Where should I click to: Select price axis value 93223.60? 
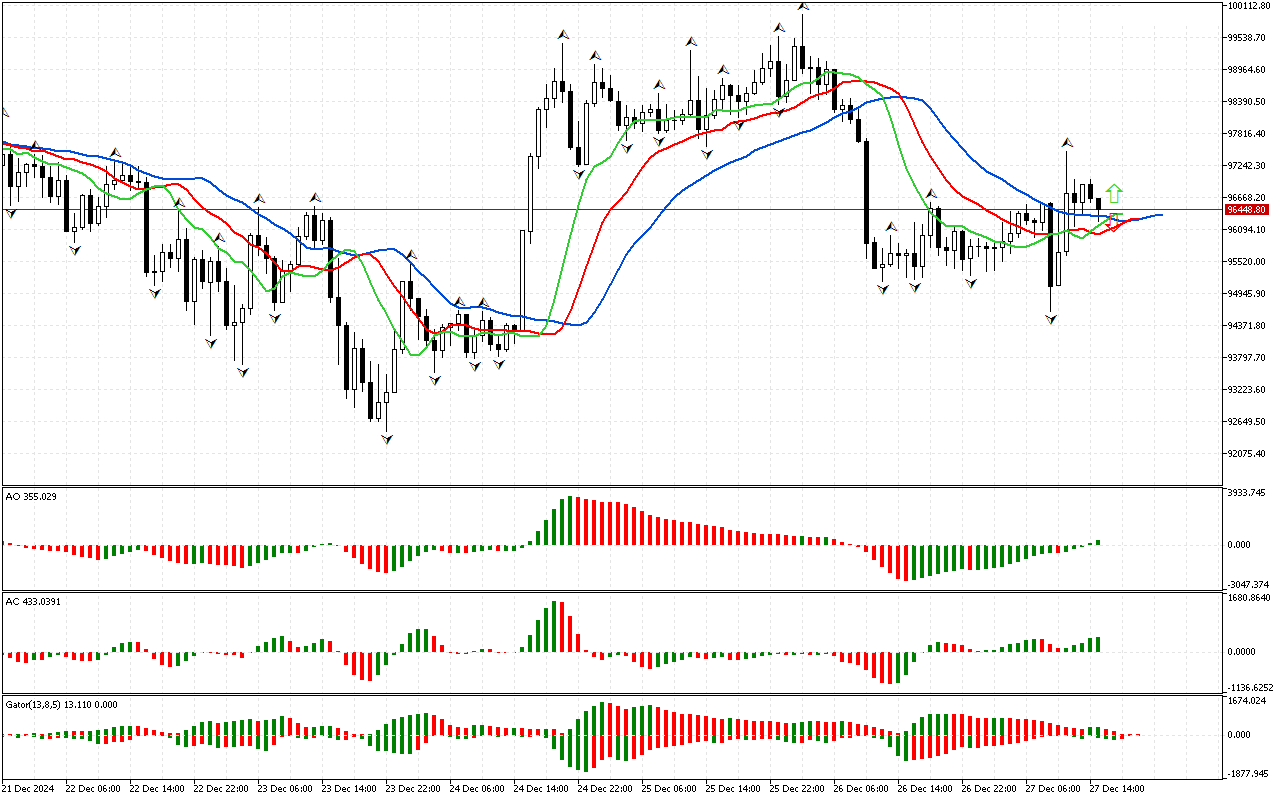coord(1248,390)
